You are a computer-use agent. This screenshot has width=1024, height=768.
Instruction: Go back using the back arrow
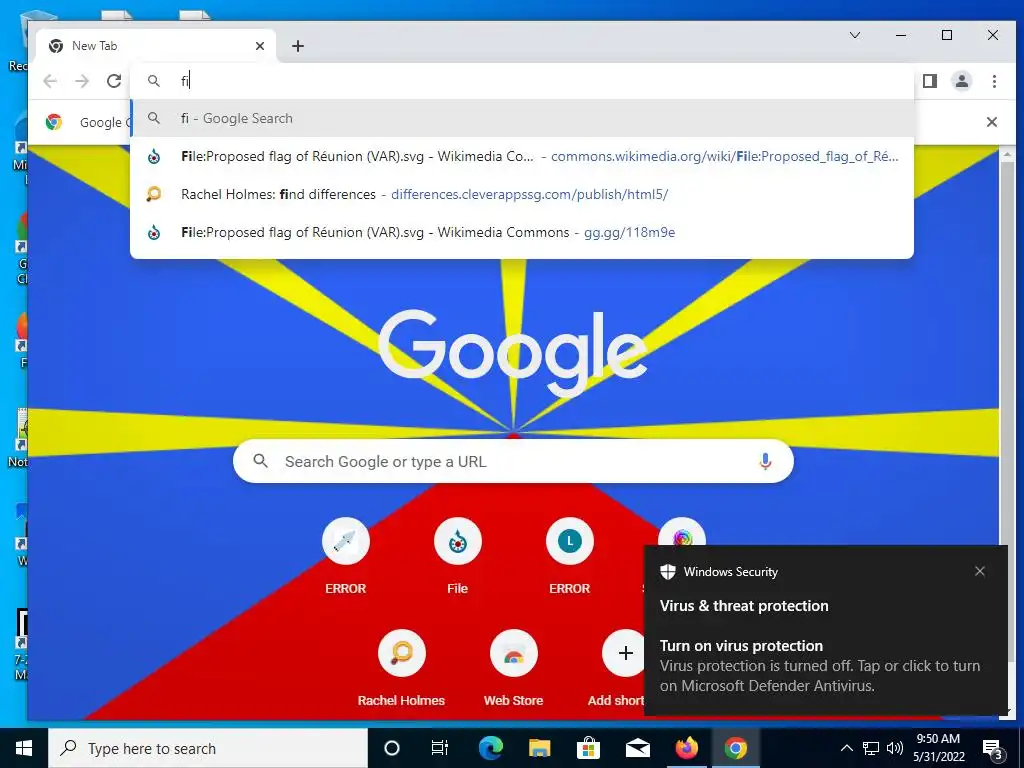tap(50, 81)
